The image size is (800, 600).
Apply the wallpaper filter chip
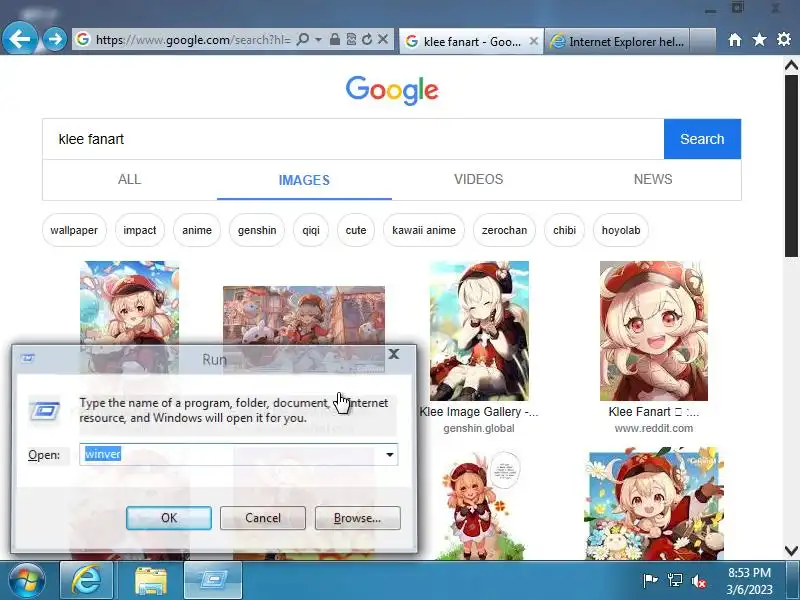(x=74, y=230)
